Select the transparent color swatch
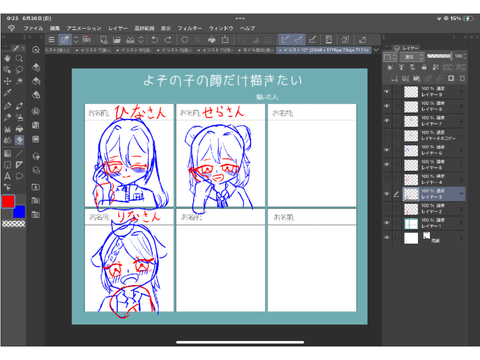 pyautogui.click(x=14, y=224)
